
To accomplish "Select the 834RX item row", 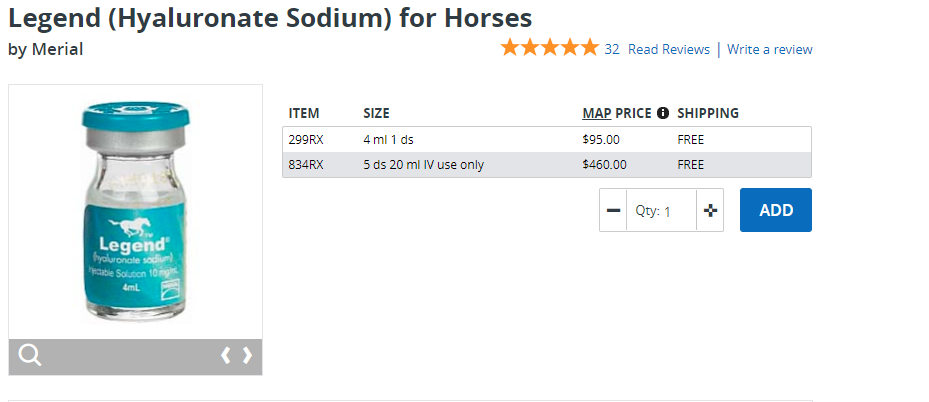I will (x=306, y=165).
